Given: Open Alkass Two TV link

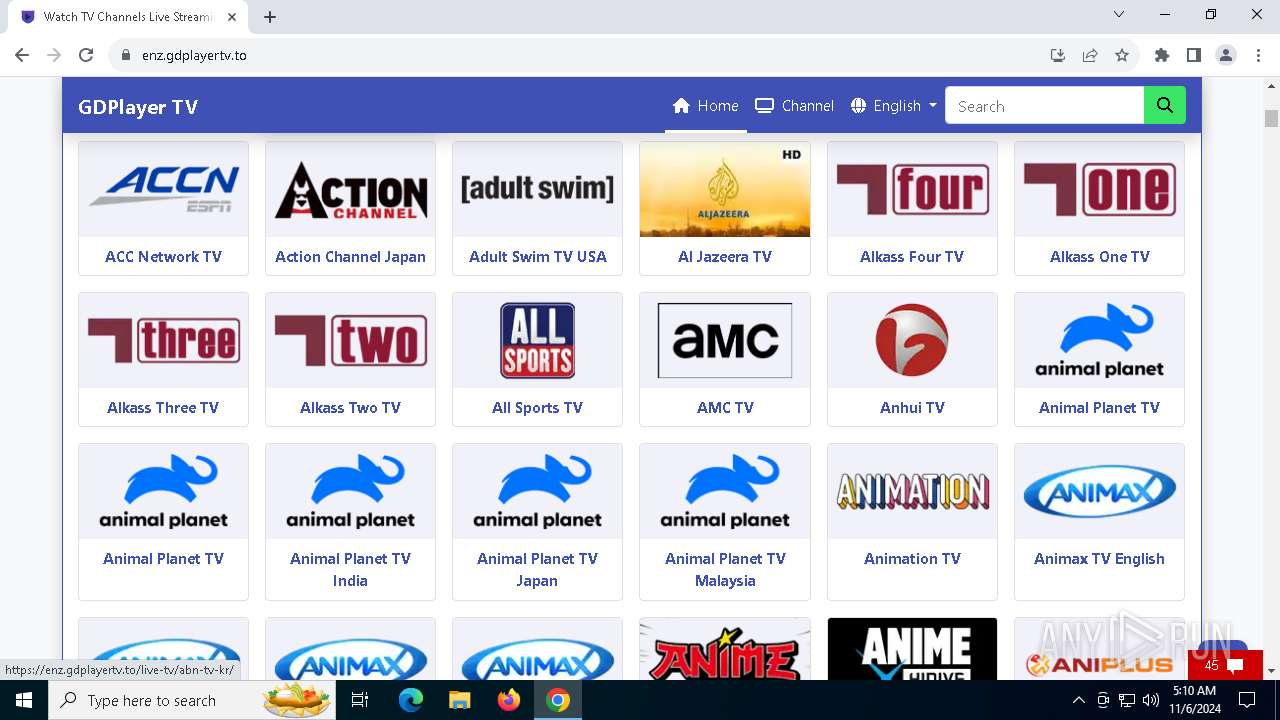Looking at the screenshot, I should click(x=350, y=408).
